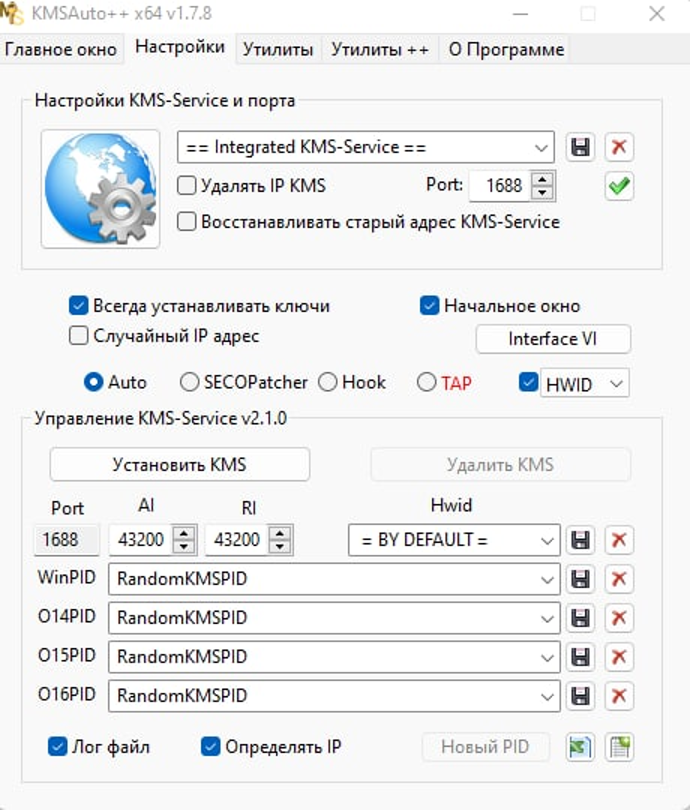Save the Integrated KMS-Service address entry
This screenshot has height=810, width=690.
[x=581, y=147]
